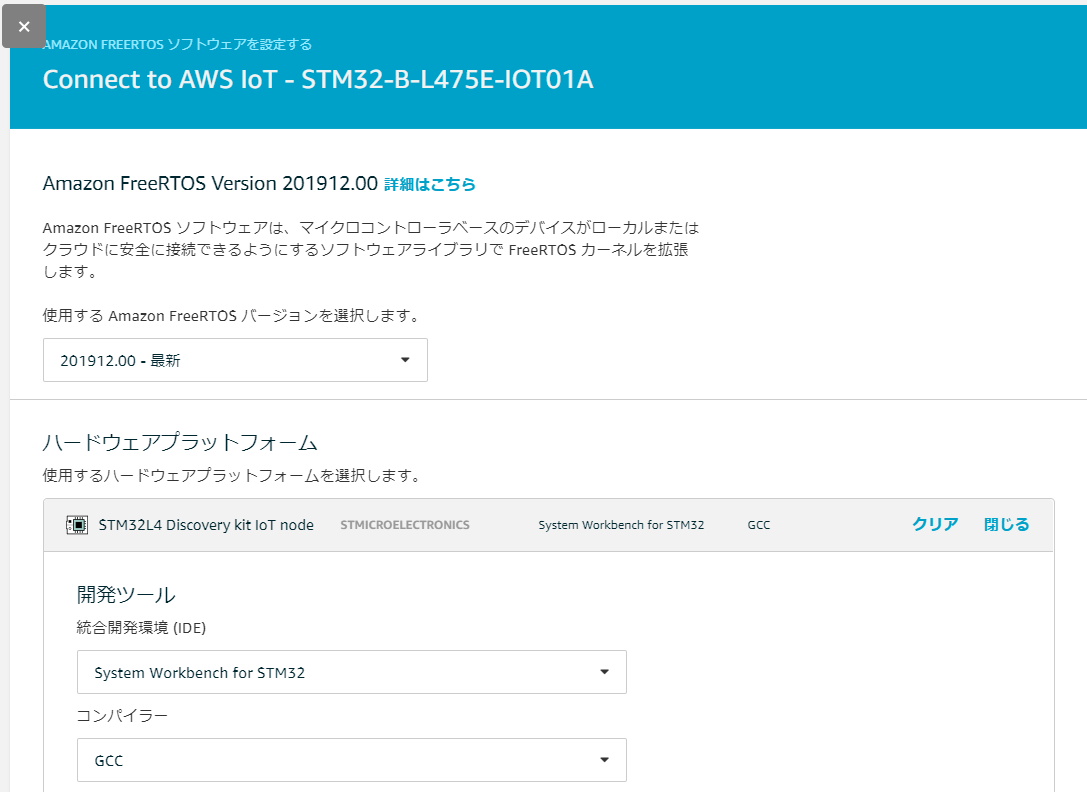Viewport: 1087px width, 792px height.
Task: Open the 詳細はこちら details link
Action: pyautogui.click(x=430, y=184)
